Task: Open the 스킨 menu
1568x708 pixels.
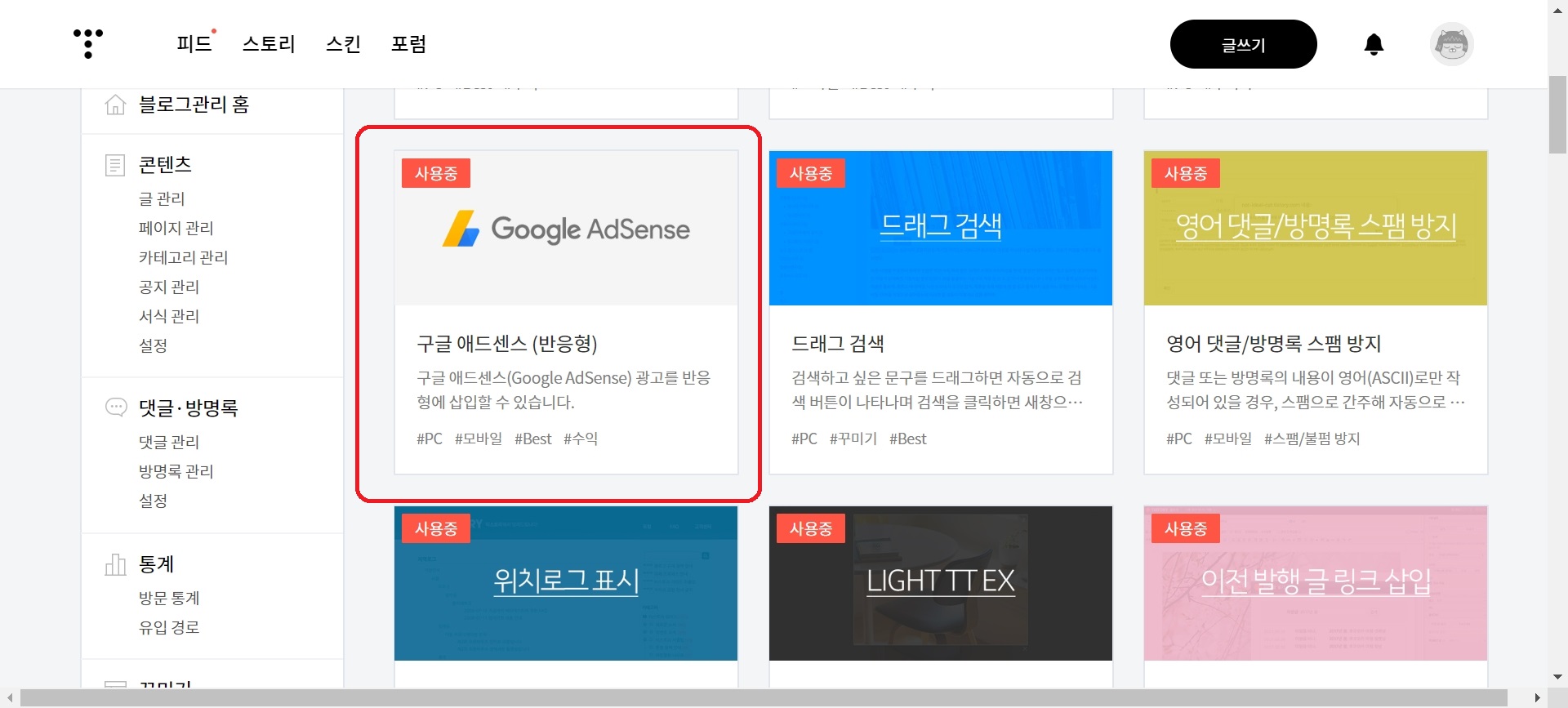Action: (x=343, y=44)
